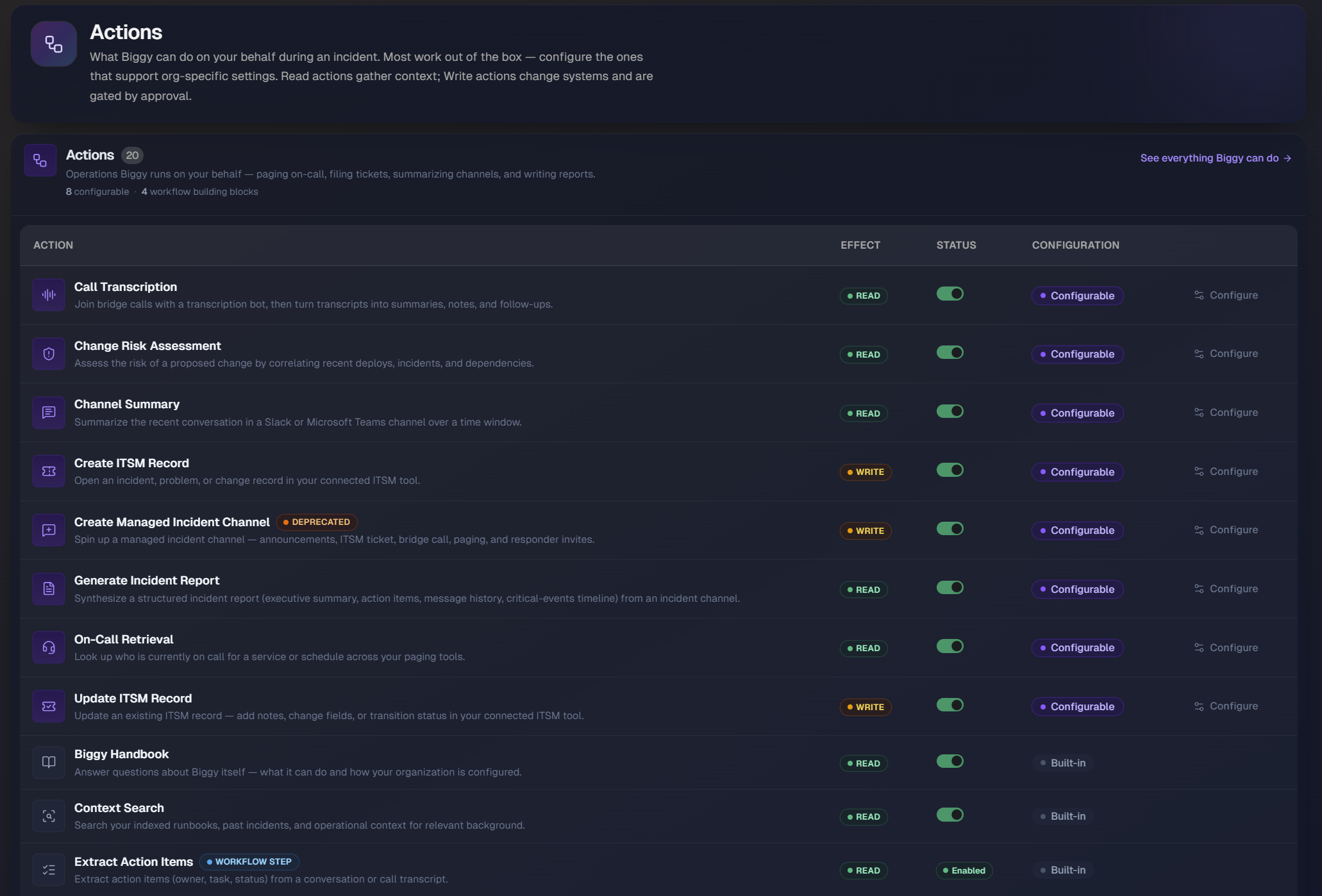Viewport: 1322px width, 896px height.
Task: Click the ACTION column header
Action: coord(53,245)
